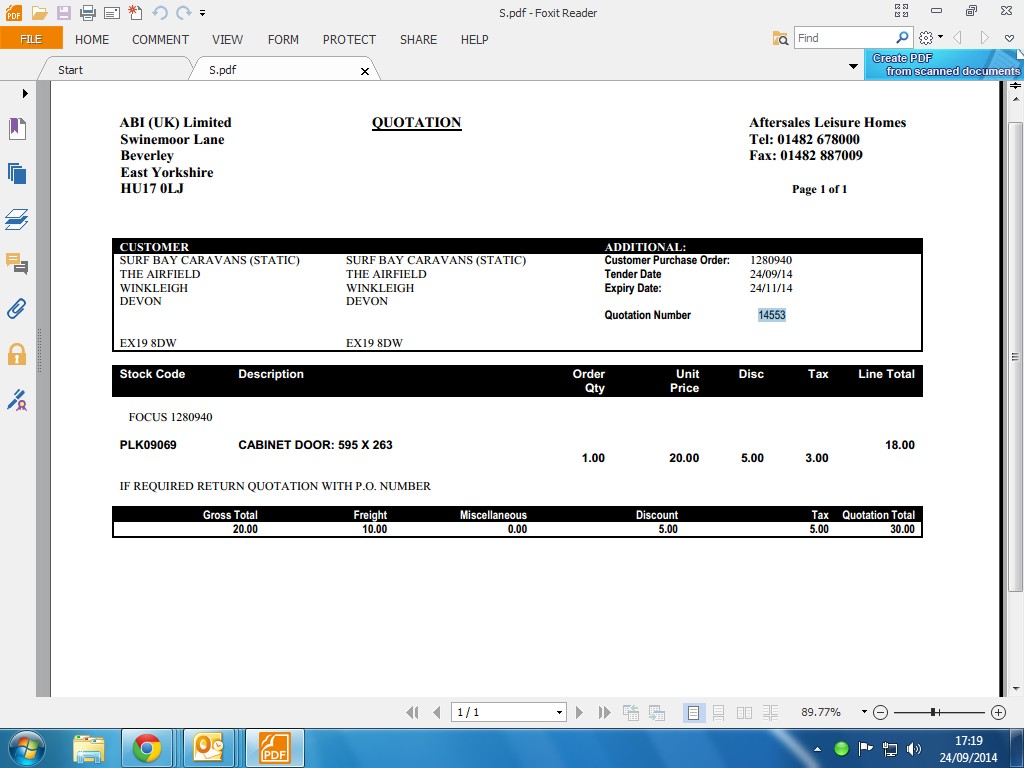Click the Create PDF from scanned documents banner
1024x768 pixels.
(944, 65)
